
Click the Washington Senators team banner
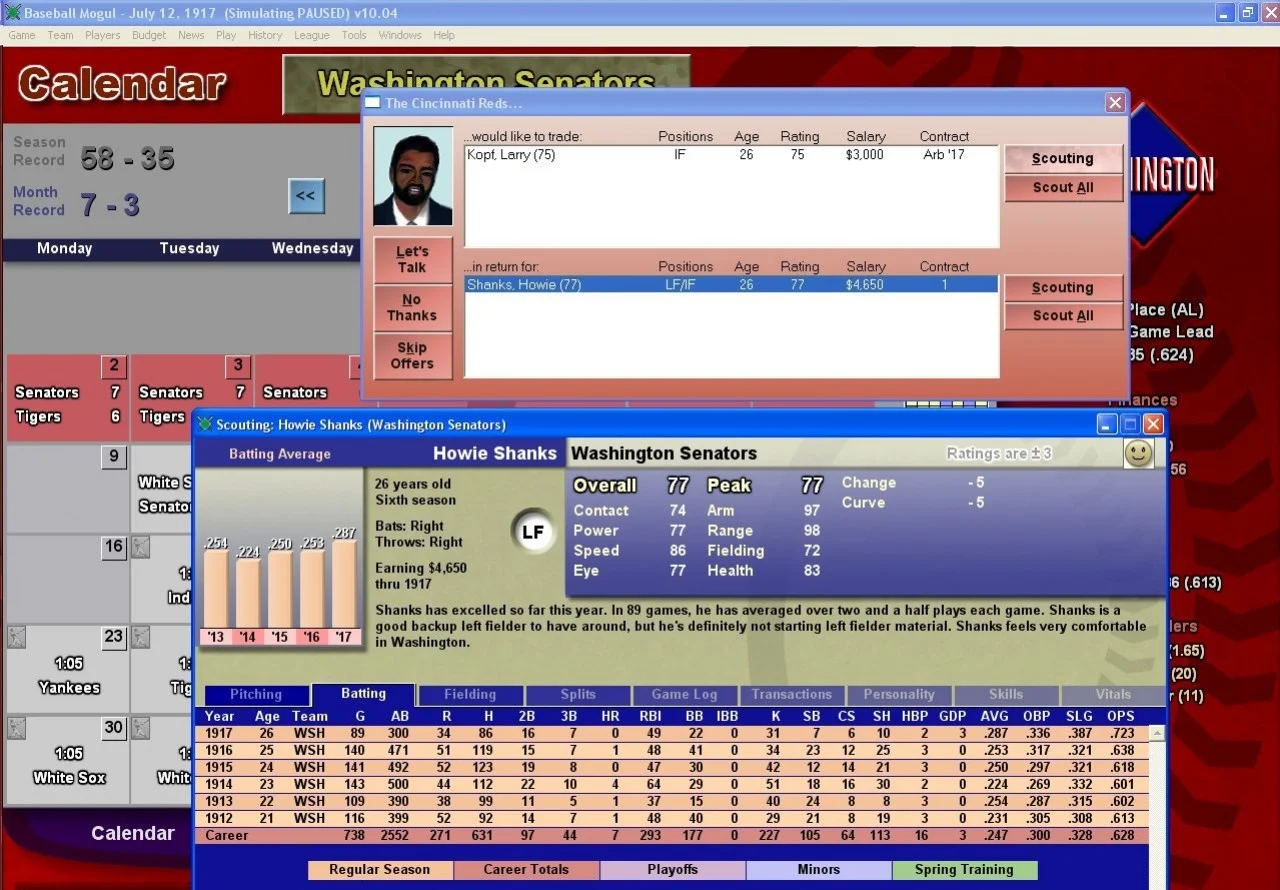[x=486, y=83]
